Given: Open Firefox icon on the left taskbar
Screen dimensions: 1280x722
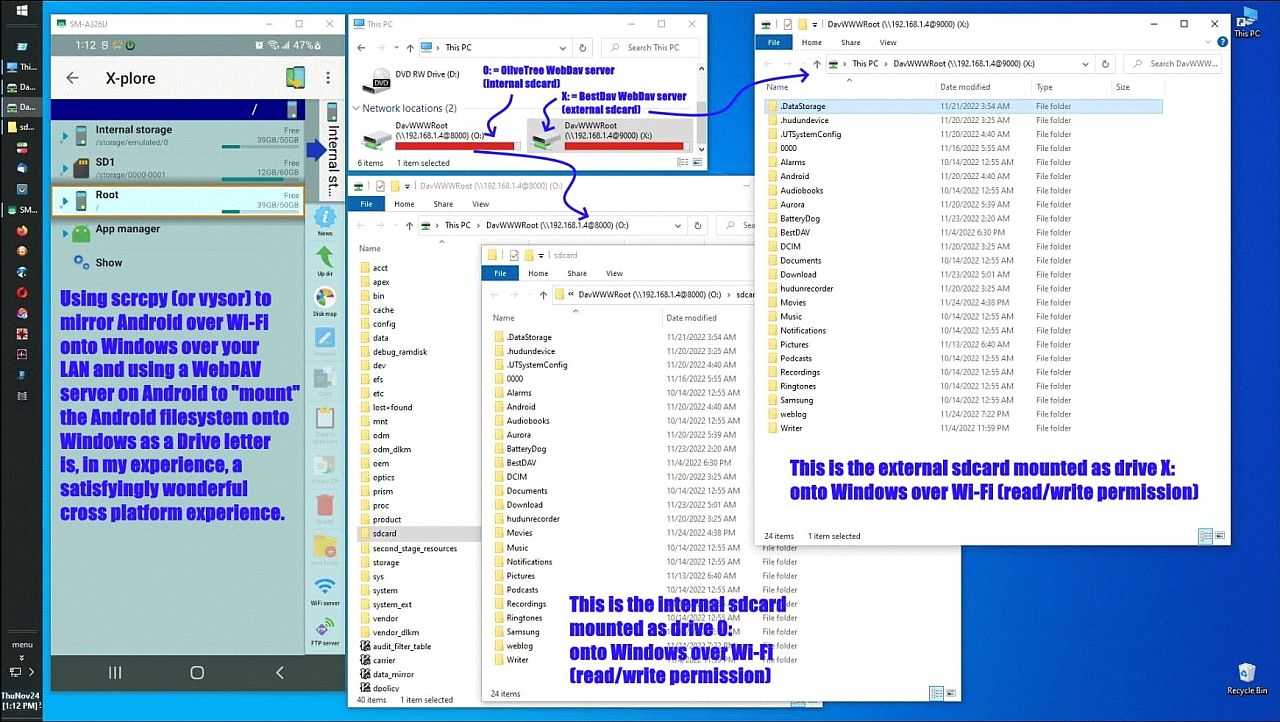Looking at the screenshot, I should pos(22,230).
